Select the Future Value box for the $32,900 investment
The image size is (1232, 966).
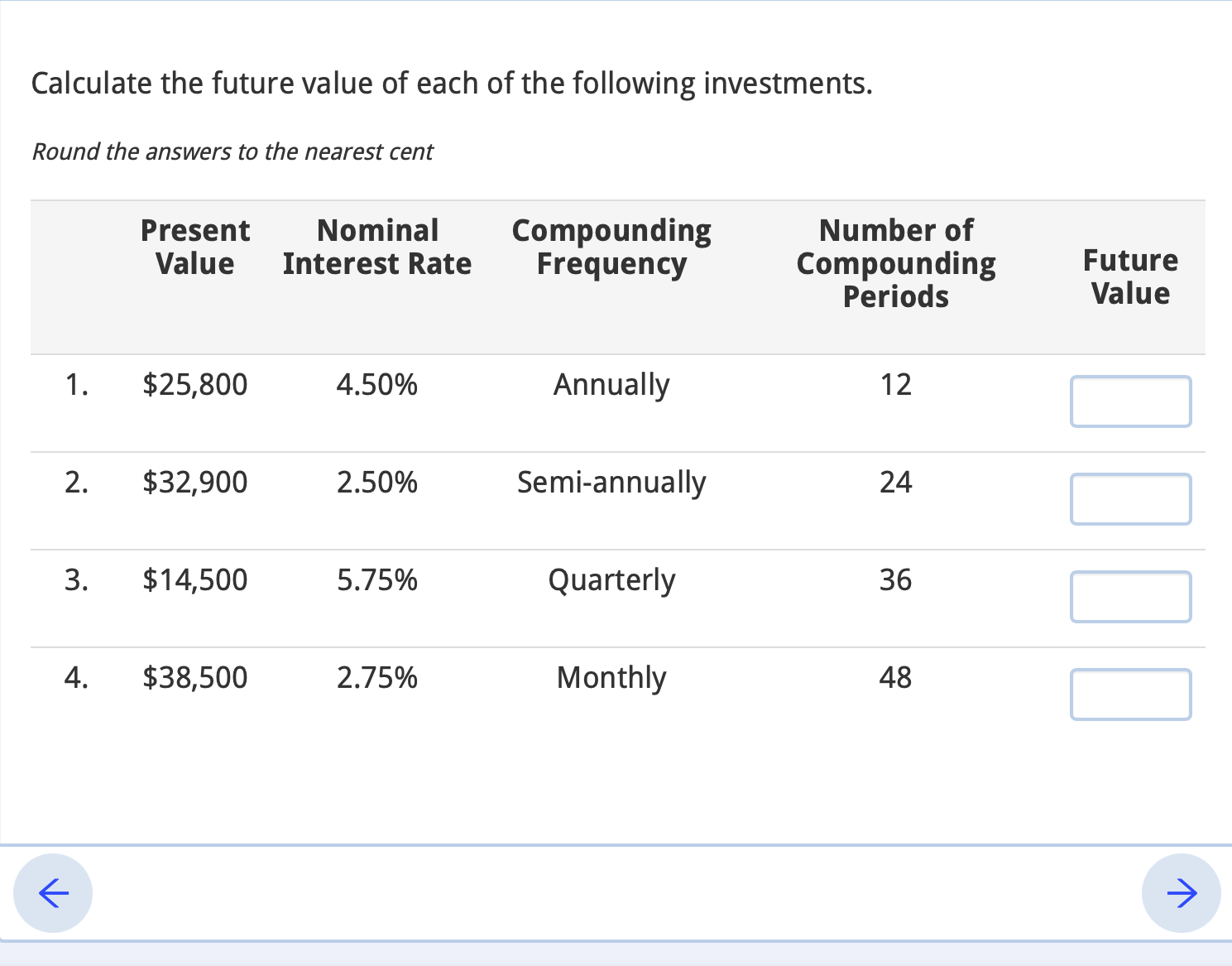click(1130, 499)
